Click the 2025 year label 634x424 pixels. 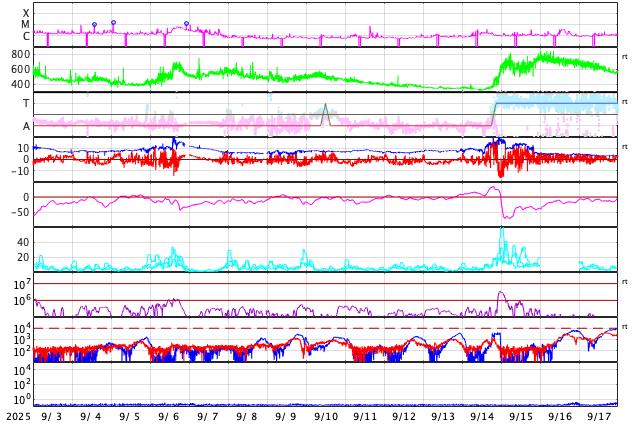18,416
